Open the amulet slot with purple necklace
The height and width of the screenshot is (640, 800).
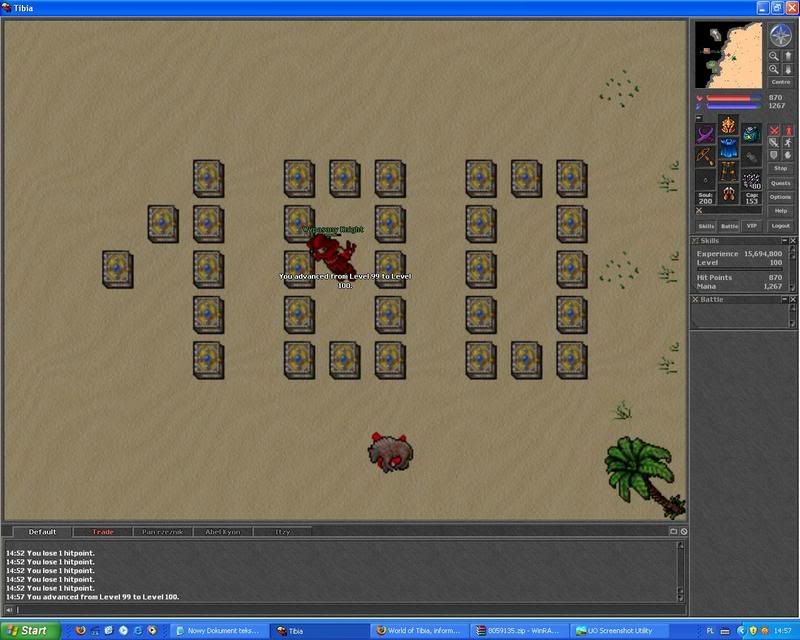pyautogui.click(x=706, y=135)
